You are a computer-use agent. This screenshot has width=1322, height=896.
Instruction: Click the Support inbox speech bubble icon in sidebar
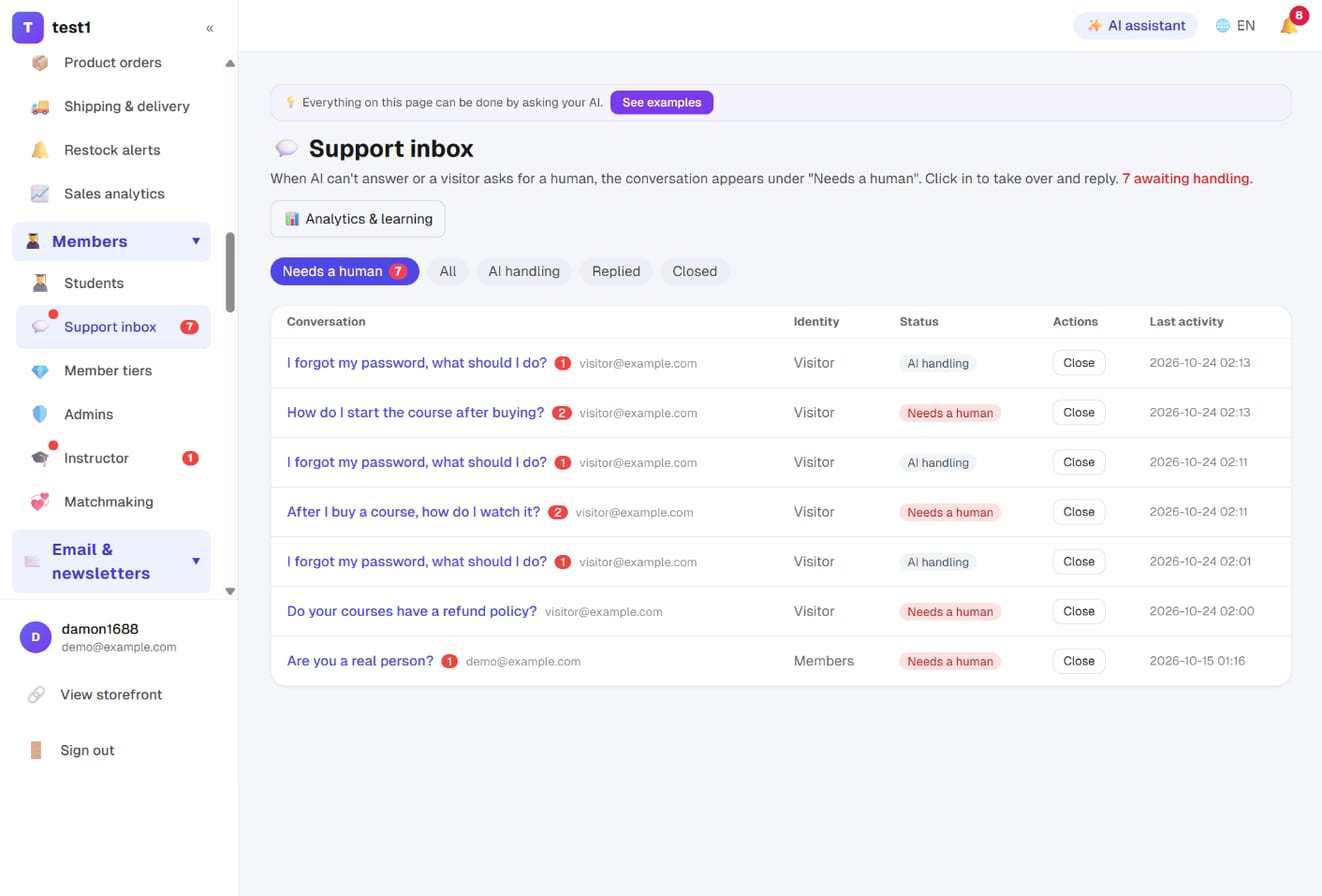[40, 327]
